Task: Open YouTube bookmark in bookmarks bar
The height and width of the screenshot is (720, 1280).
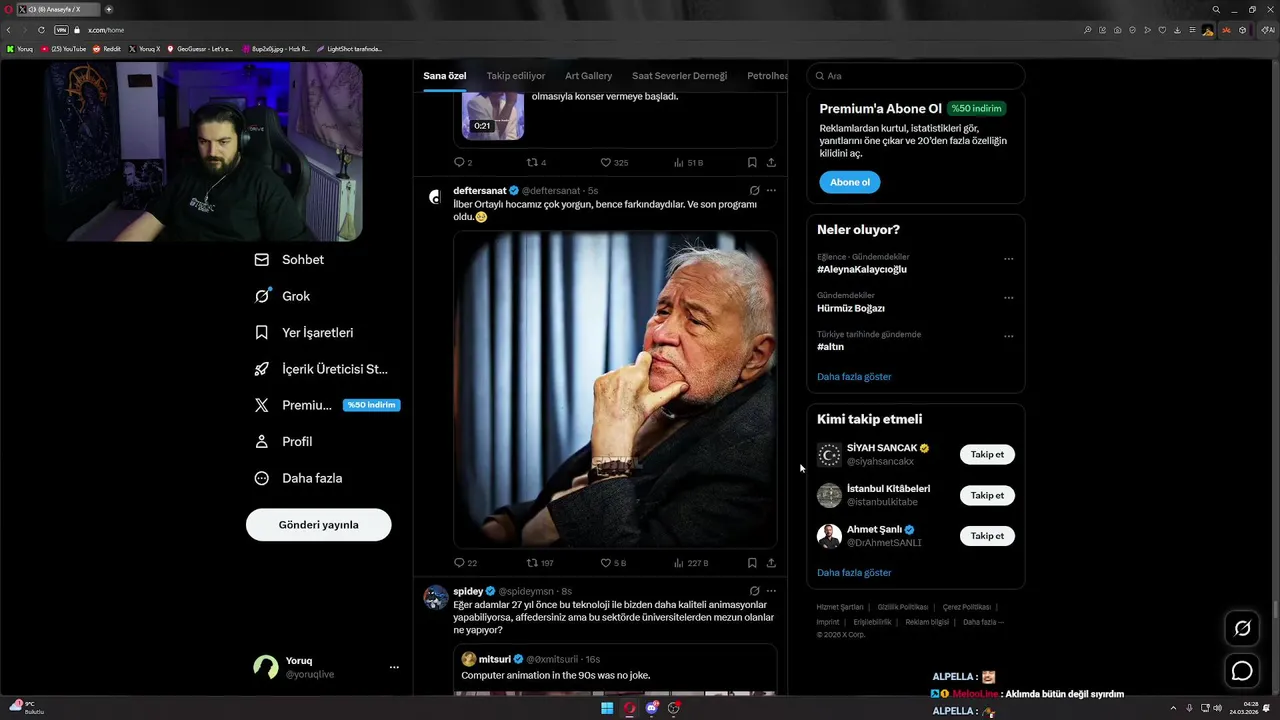Action: click(x=64, y=49)
